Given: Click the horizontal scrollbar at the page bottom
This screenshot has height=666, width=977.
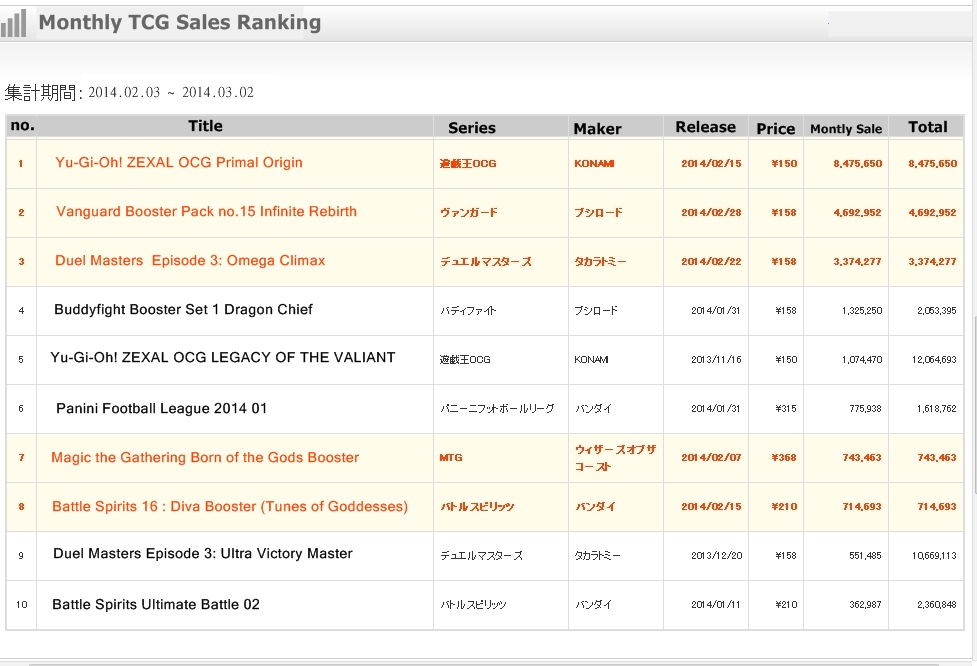Looking at the screenshot, I should pos(483,664).
